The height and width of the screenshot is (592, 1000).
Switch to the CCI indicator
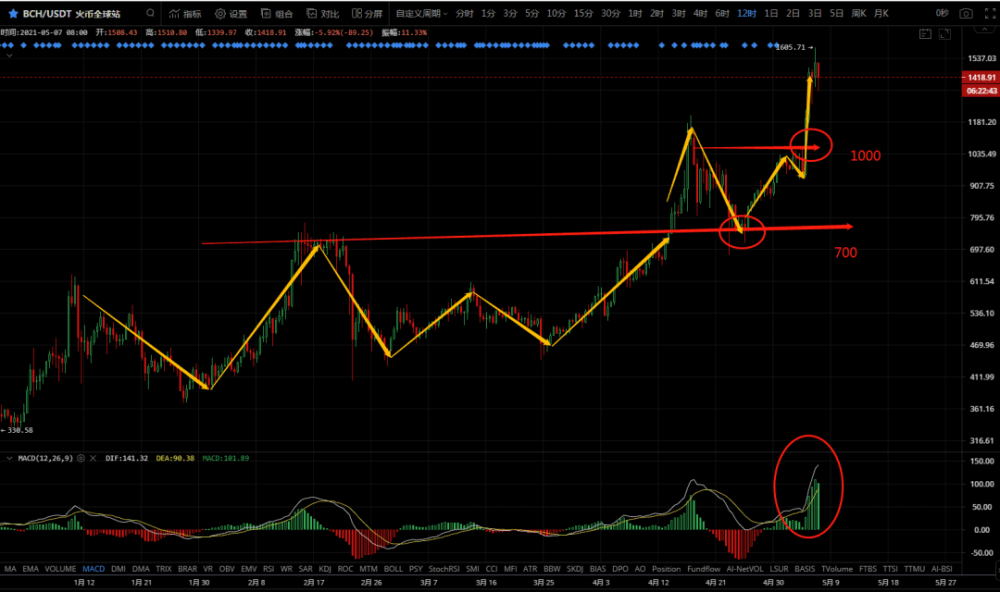click(492, 568)
